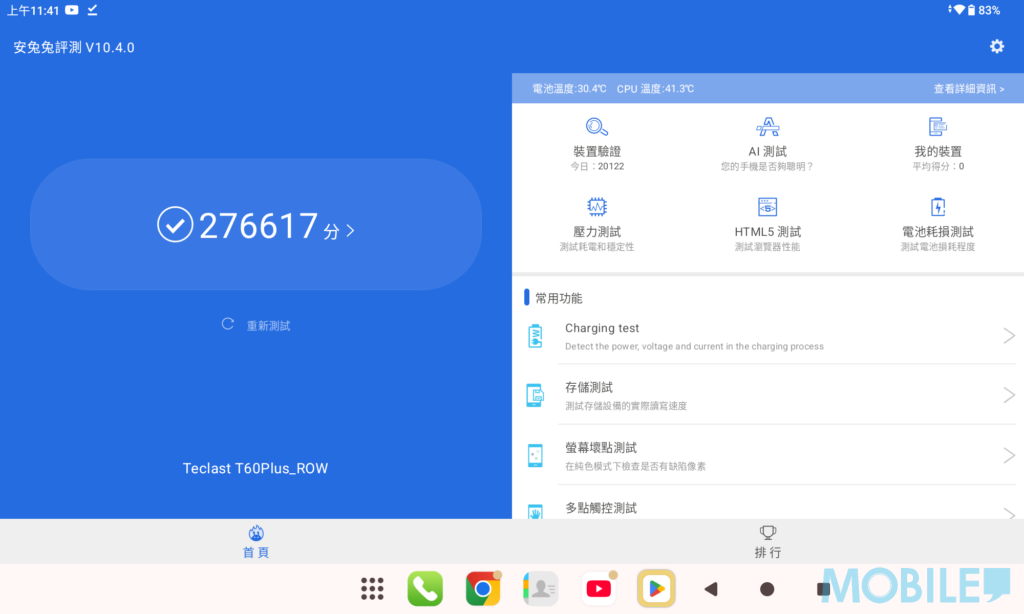Launch the AI 測試 icon
Screen dimensions: 1024x614
[x=767, y=127]
